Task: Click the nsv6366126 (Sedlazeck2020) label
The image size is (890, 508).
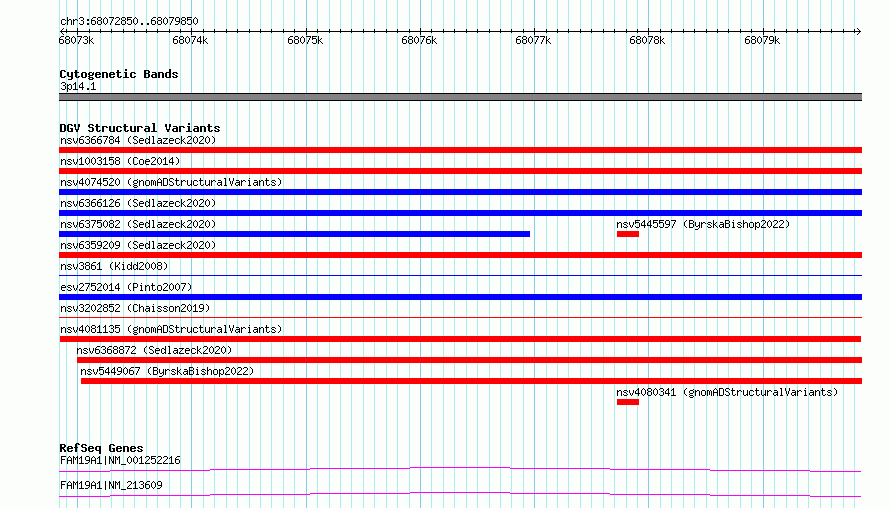Action: 138,203
